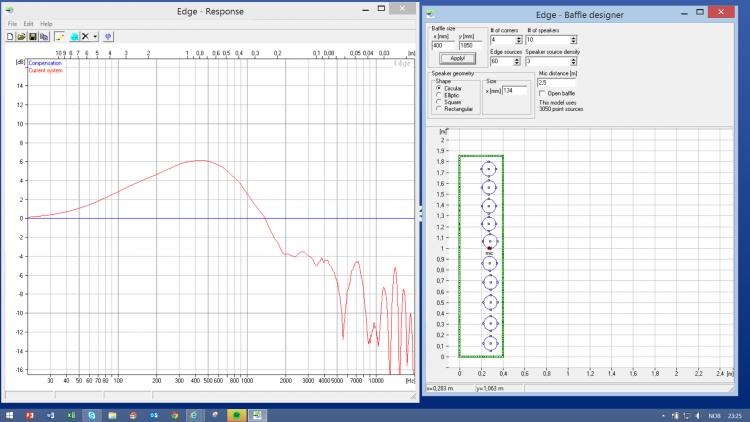Click the X delete icon in toolbar
750x422 pixels.
point(87,36)
